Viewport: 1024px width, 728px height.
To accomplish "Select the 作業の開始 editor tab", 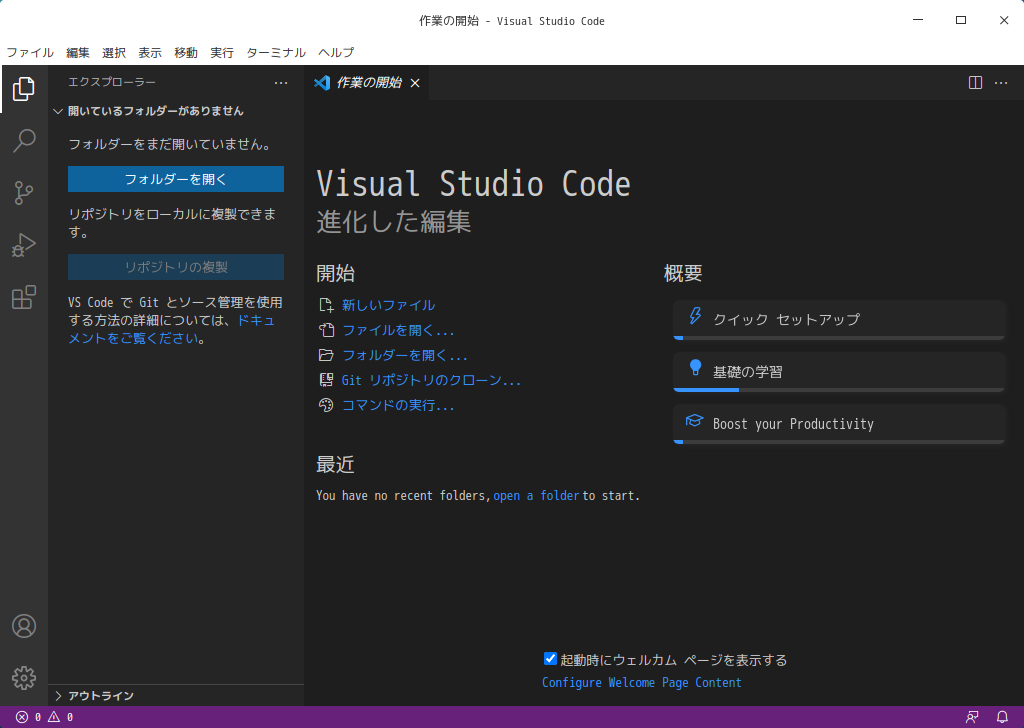I will click(367, 83).
